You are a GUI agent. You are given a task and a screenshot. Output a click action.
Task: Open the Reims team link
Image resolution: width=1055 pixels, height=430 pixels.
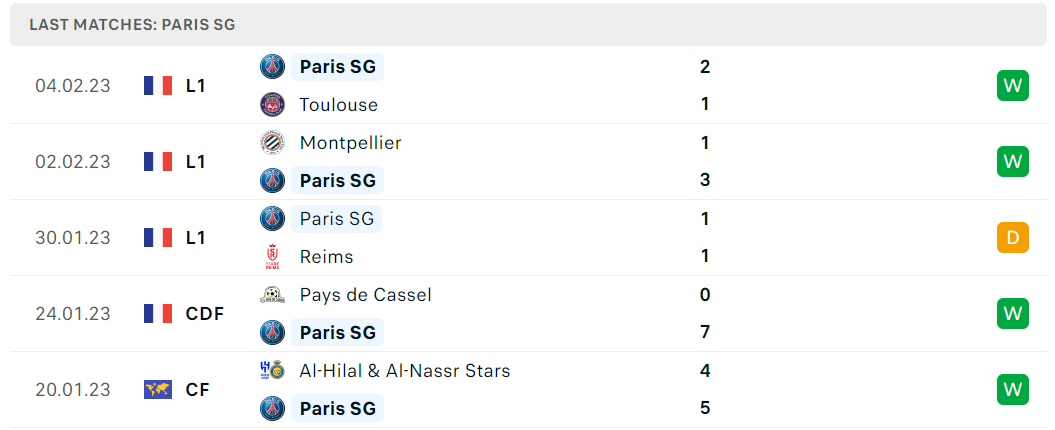coord(326,256)
